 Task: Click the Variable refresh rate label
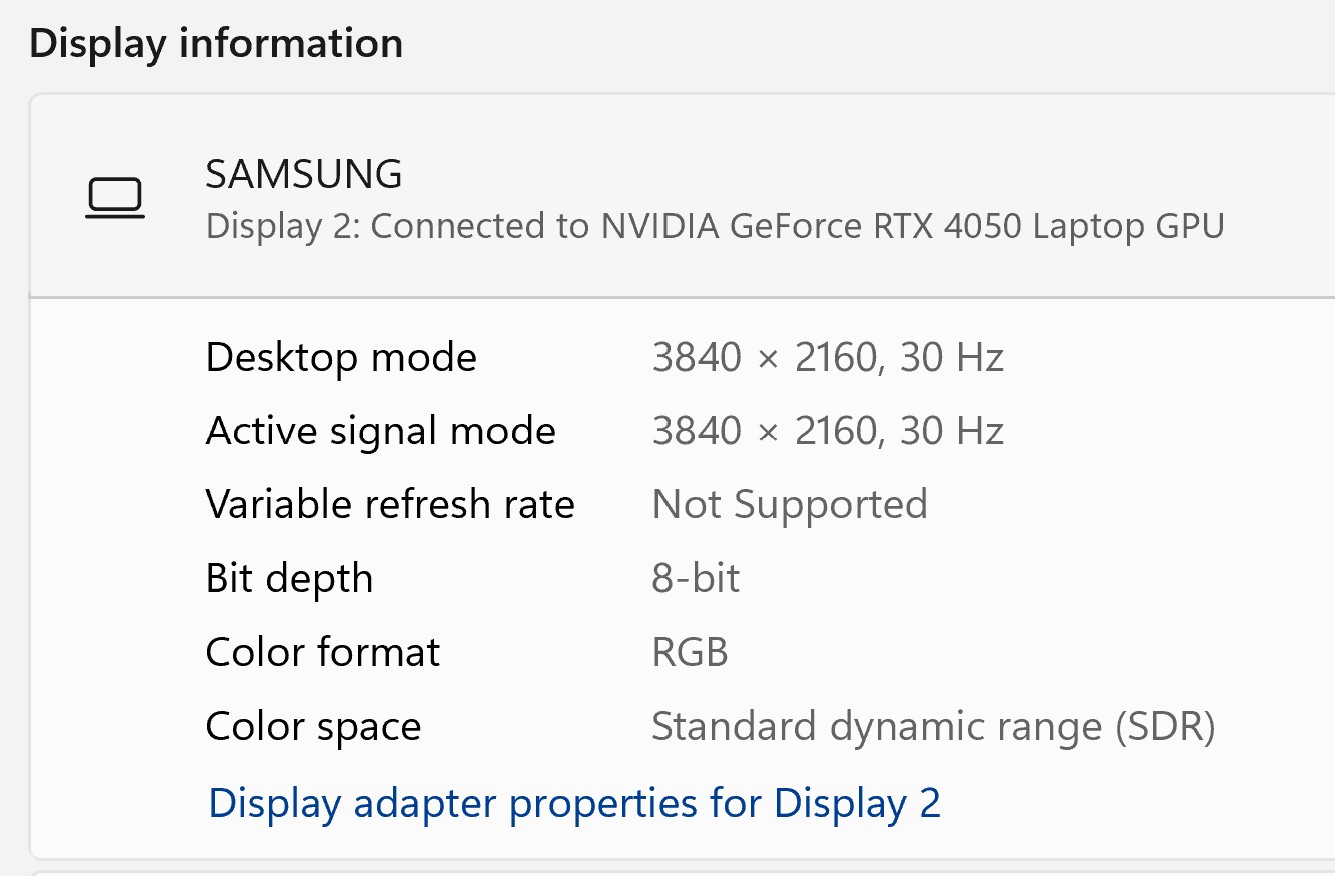390,504
